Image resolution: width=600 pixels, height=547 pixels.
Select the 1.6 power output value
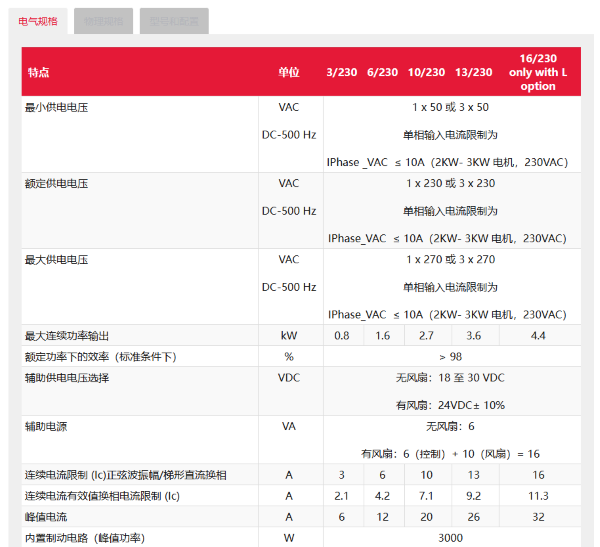(x=383, y=336)
